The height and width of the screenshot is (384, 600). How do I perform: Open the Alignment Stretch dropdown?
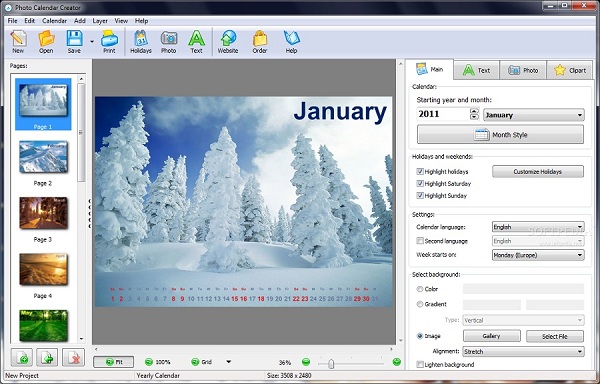point(523,351)
